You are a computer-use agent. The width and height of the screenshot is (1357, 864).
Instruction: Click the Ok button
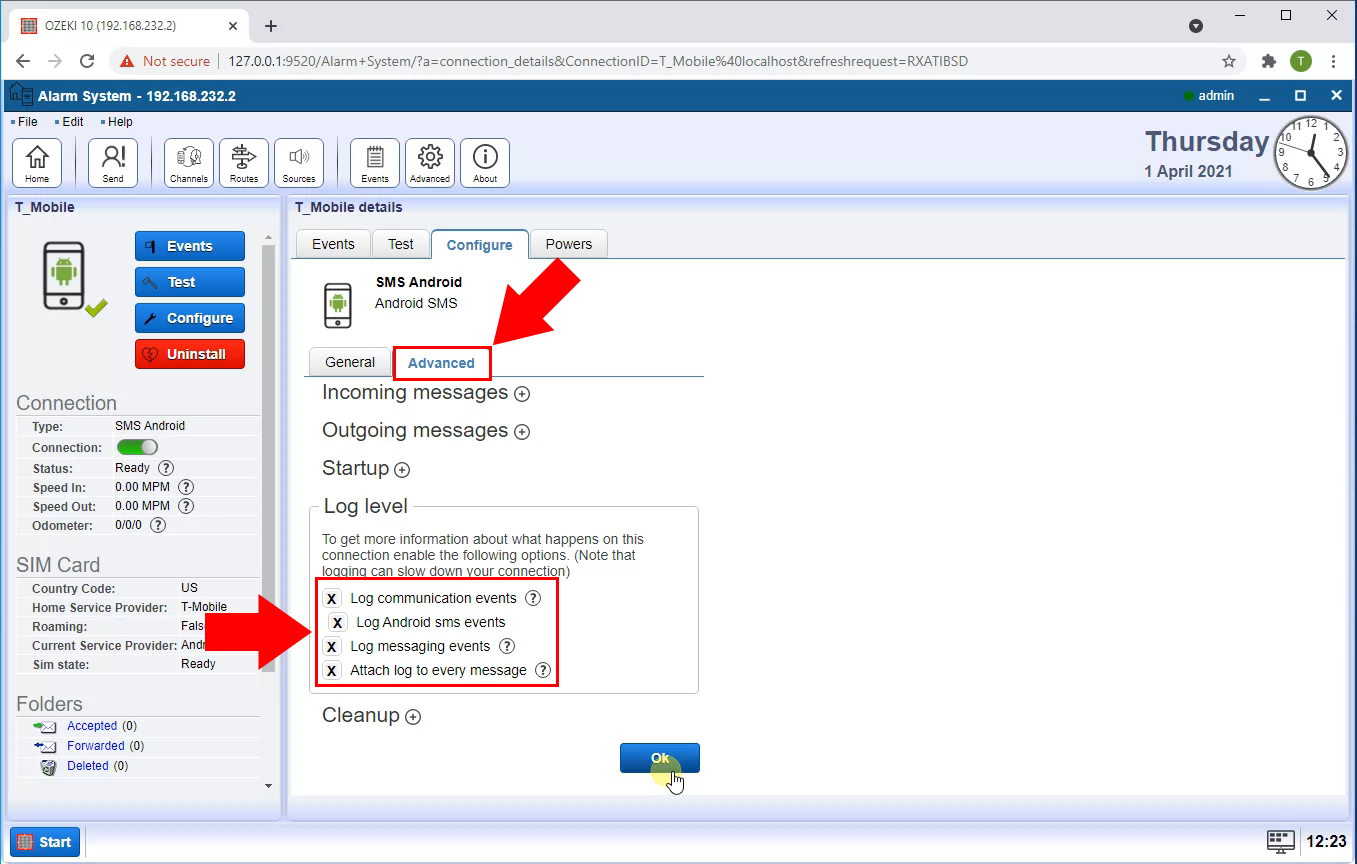pyautogui.click(x=660, y=758)
